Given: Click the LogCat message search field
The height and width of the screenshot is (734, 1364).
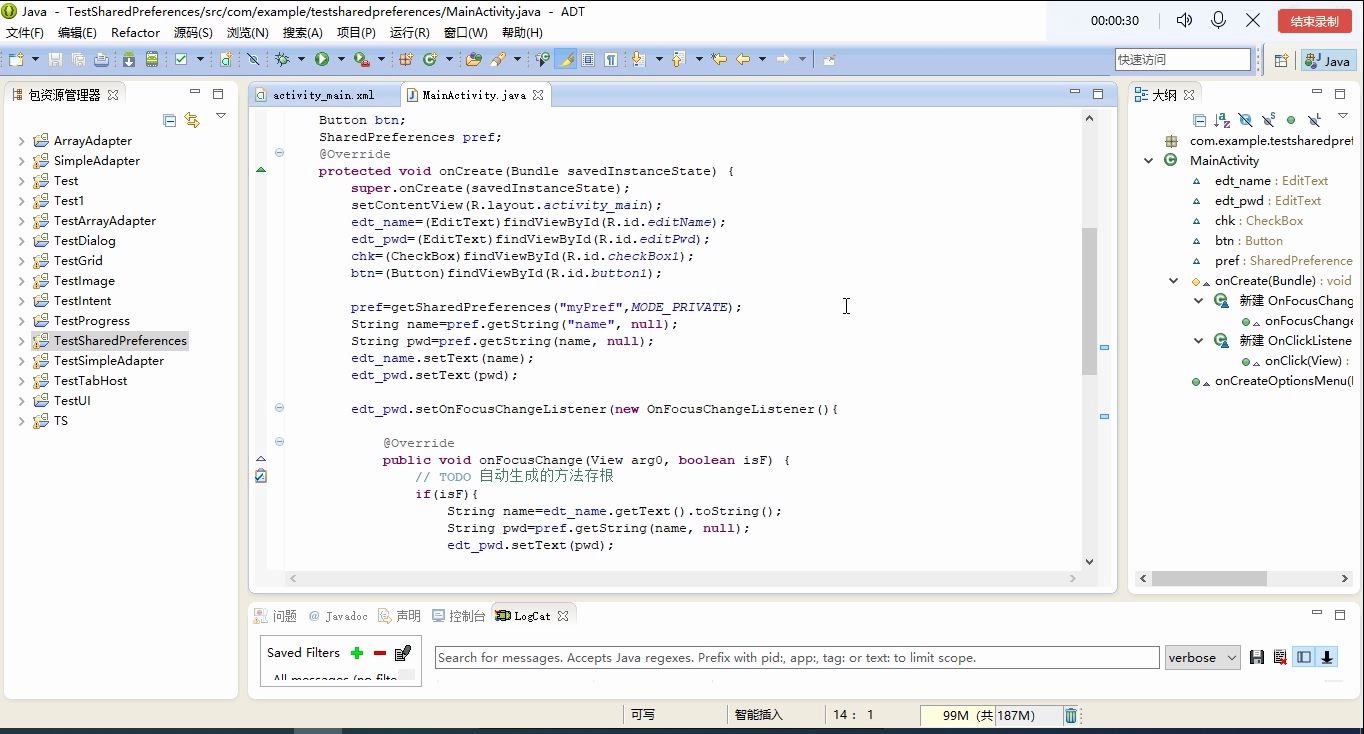Looking at the screenshot, I should pos(795,657).
